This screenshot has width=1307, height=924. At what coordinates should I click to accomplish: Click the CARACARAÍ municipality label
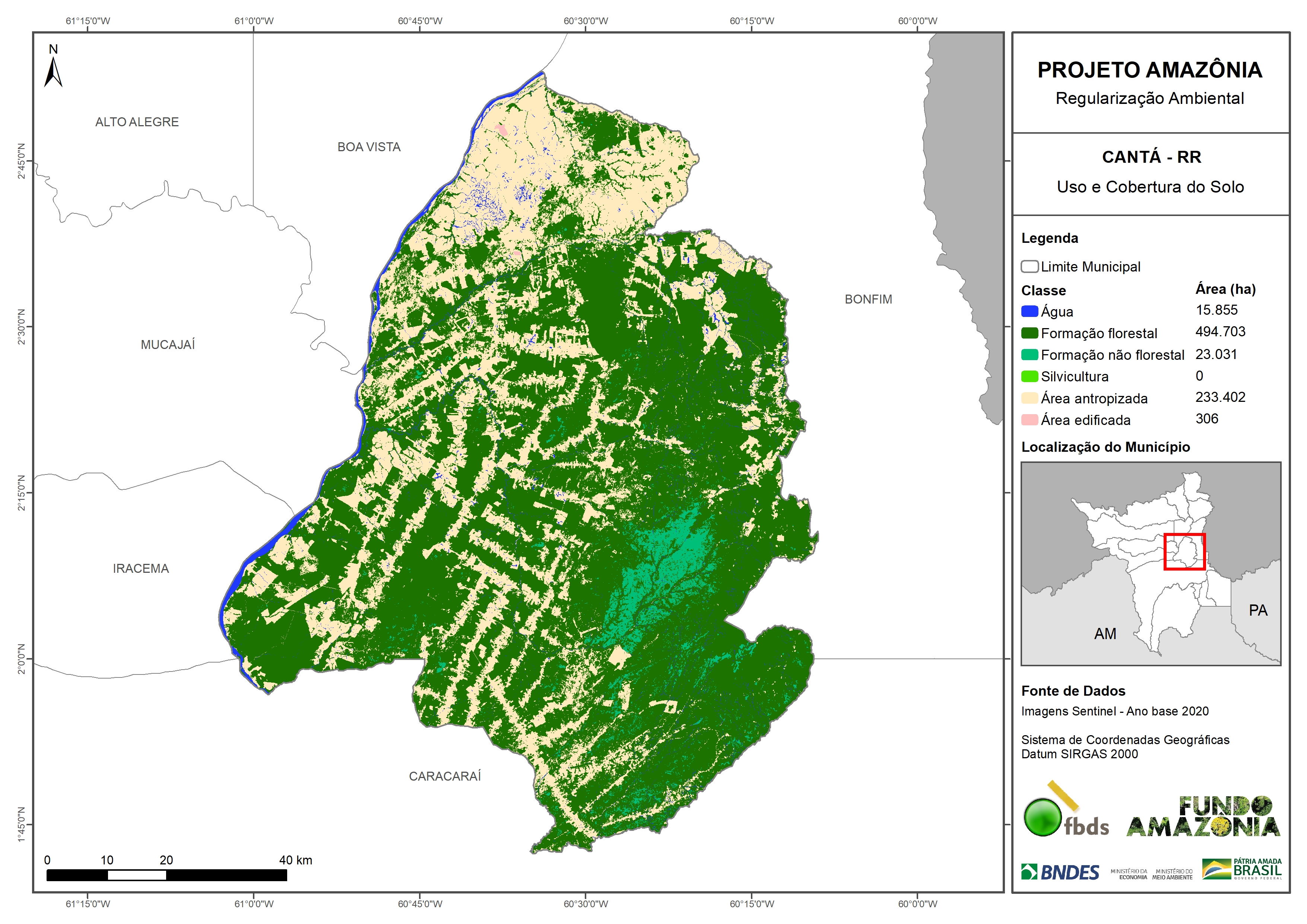click(445, 776)
